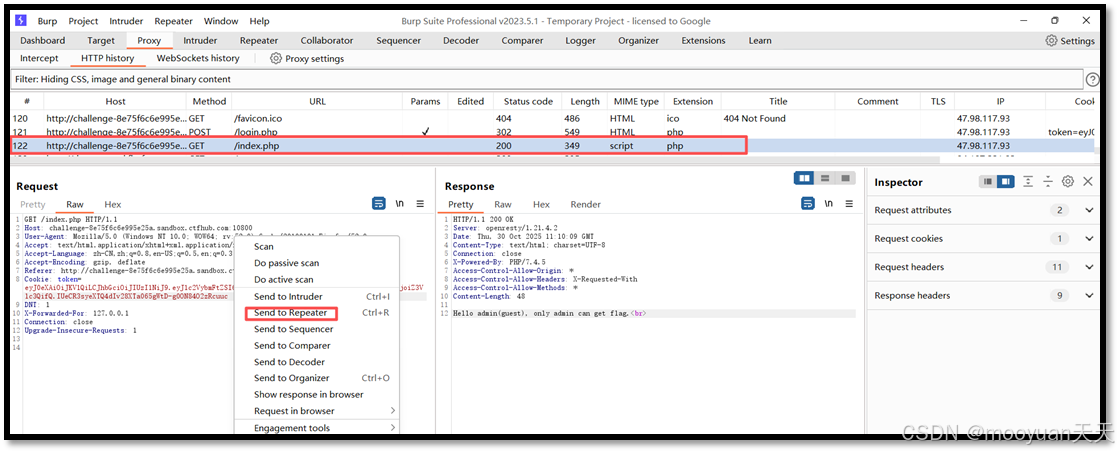Select side-by-side request/response layout
1119x453 pixels.
(805, 178)
